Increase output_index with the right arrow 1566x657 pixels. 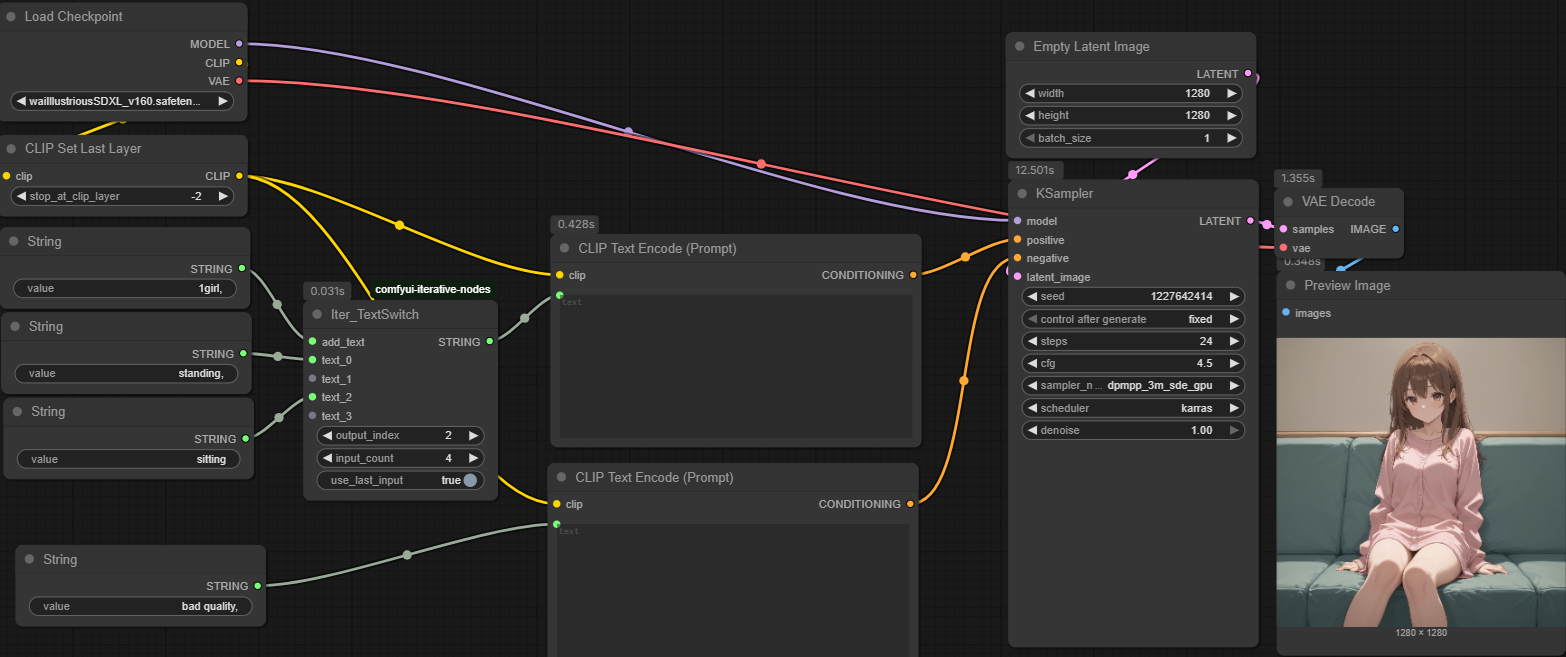tap(472, 435)
